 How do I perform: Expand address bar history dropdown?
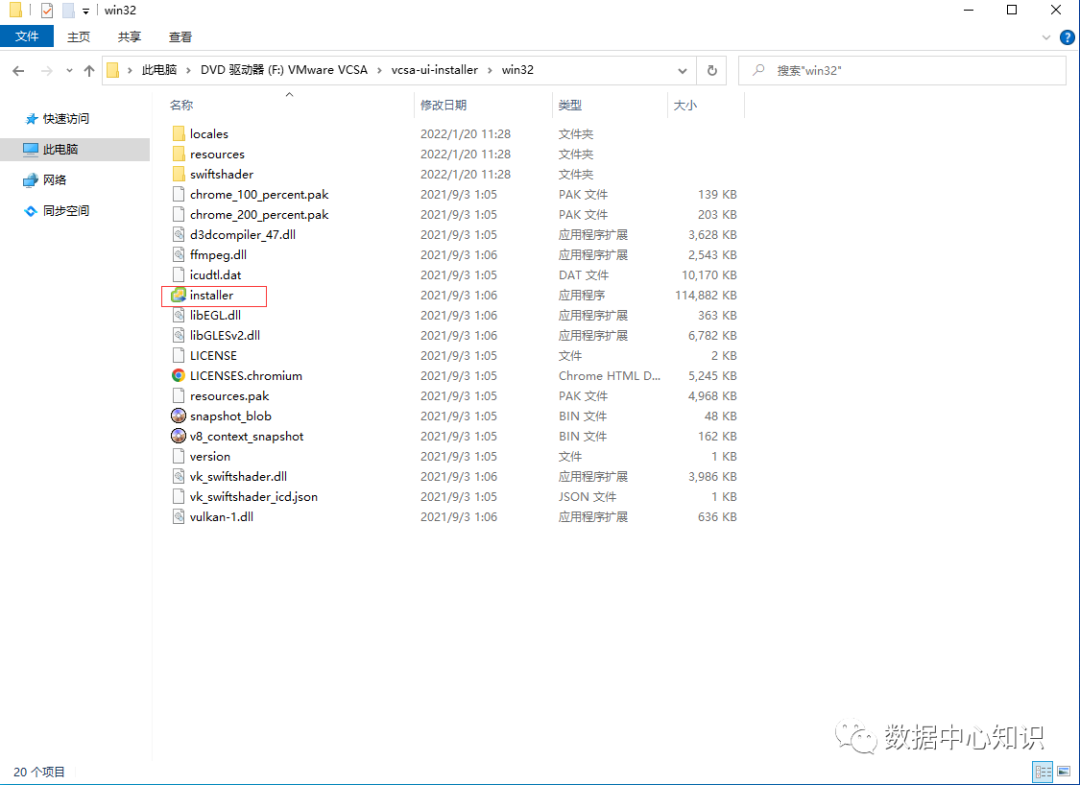click(682, 70)
